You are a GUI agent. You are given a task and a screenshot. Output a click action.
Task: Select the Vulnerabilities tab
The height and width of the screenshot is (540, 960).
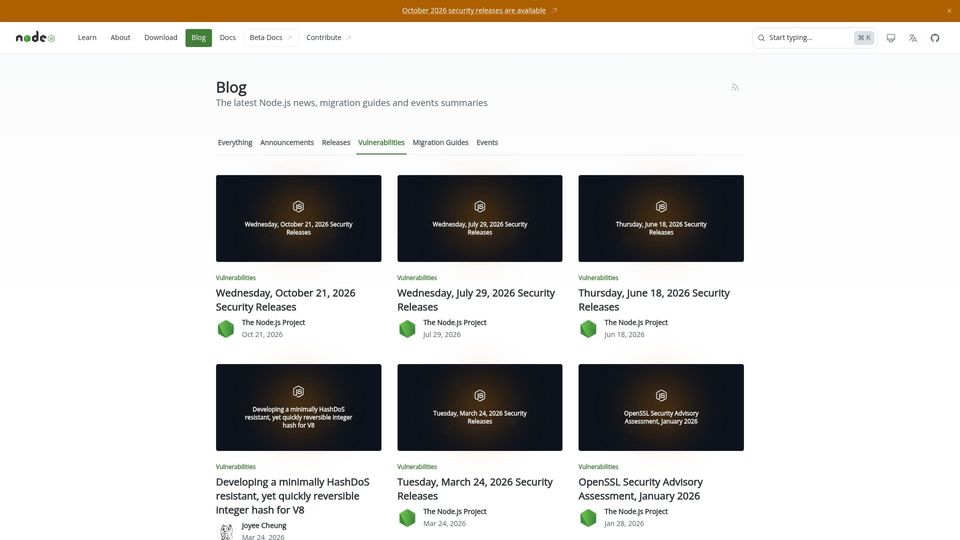pyautogui.click(x=381, y=143)
